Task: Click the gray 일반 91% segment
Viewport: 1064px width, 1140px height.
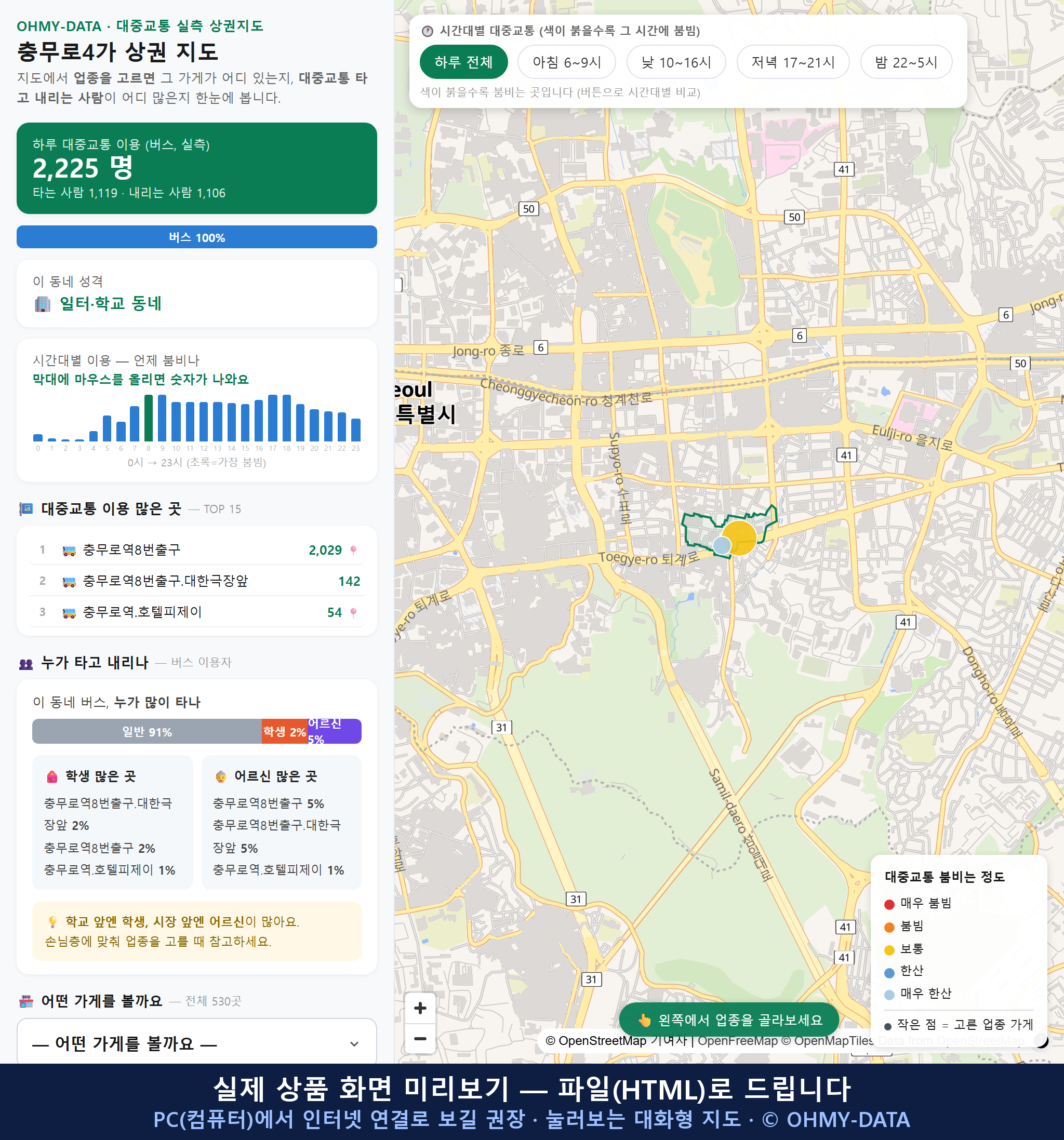Action: tap(147, 732)
